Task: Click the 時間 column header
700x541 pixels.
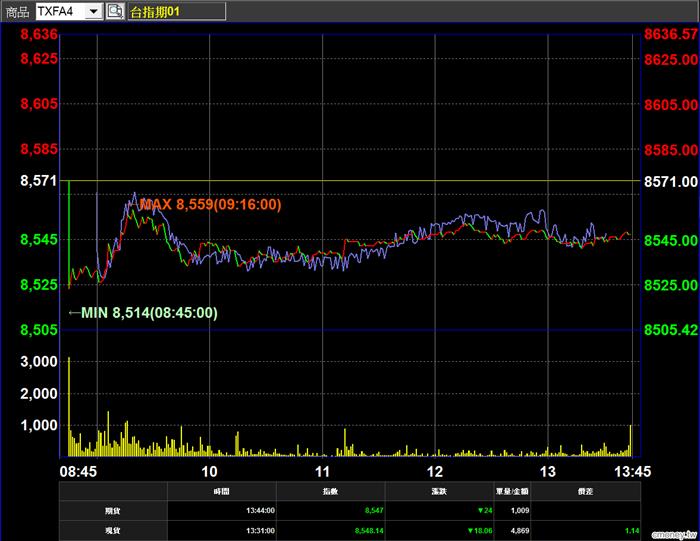Action: pyautogui.click(x=220, y=492)
